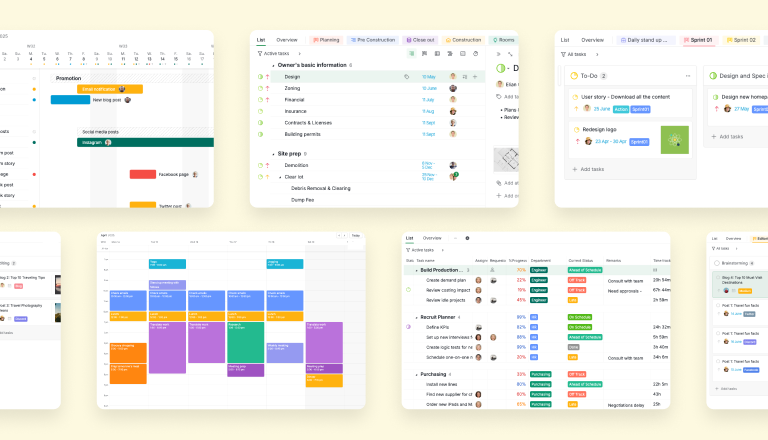Click the three-dot menu on To-Do column
Viewport: 768px width, 440px height.
tap(686, 75)
